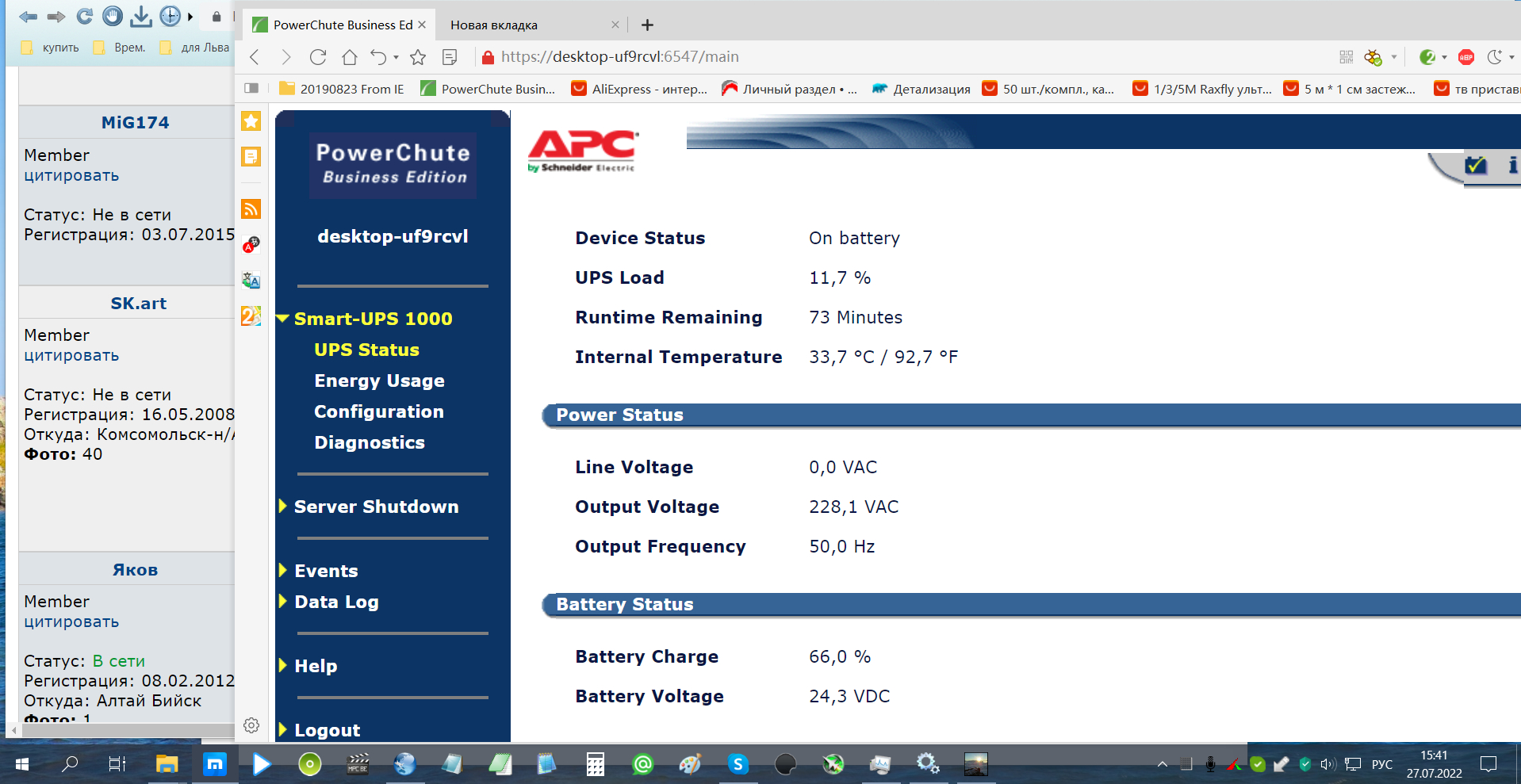Image resolution: width=1521 pixels, height=784 pixels.
Task: Open RSS feed icon in sidebar
Action: tap(251, 209)
